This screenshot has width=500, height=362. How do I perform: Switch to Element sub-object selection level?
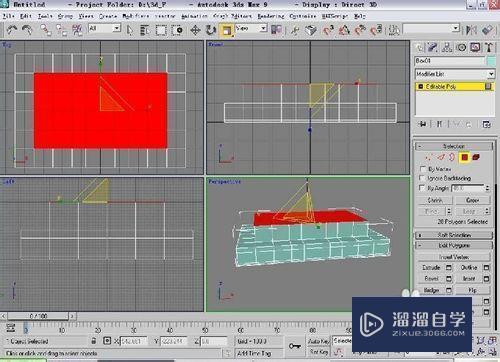pyautogui.click(x=476, y=157)
